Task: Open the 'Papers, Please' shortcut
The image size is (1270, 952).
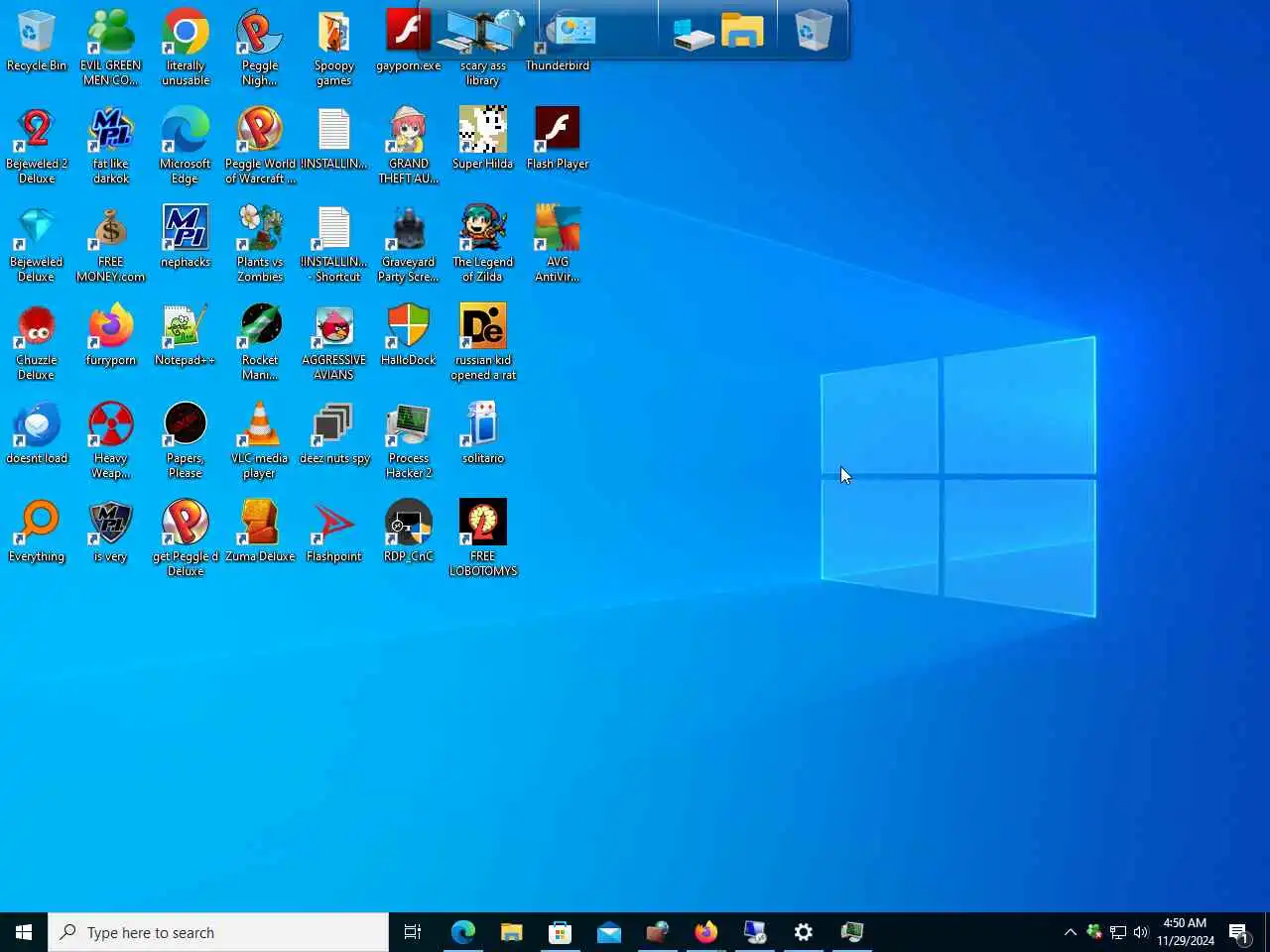Action: (x=186, y=439)
